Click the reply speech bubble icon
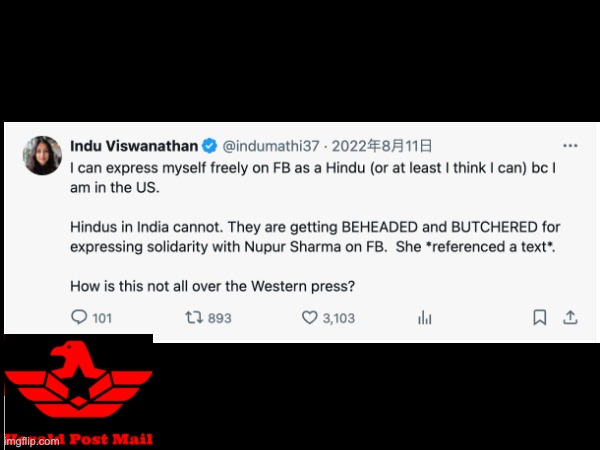Screen dimensions: 600x450 [79, 317]
